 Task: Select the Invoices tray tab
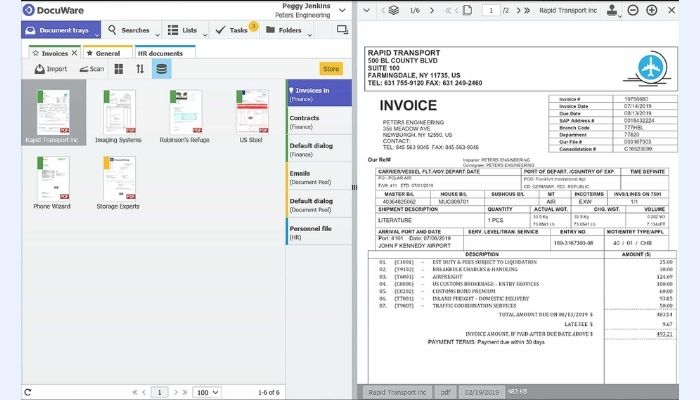pos(54,53)
